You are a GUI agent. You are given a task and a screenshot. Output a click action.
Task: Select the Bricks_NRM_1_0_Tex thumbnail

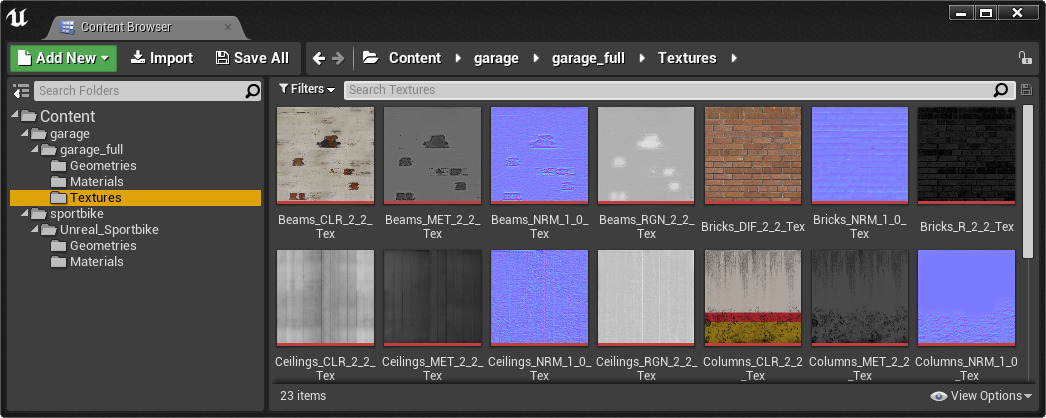859,155
